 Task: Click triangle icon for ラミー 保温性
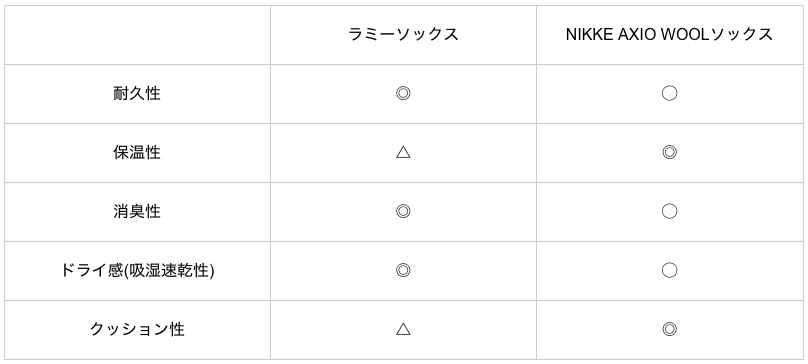pos(403,152)
